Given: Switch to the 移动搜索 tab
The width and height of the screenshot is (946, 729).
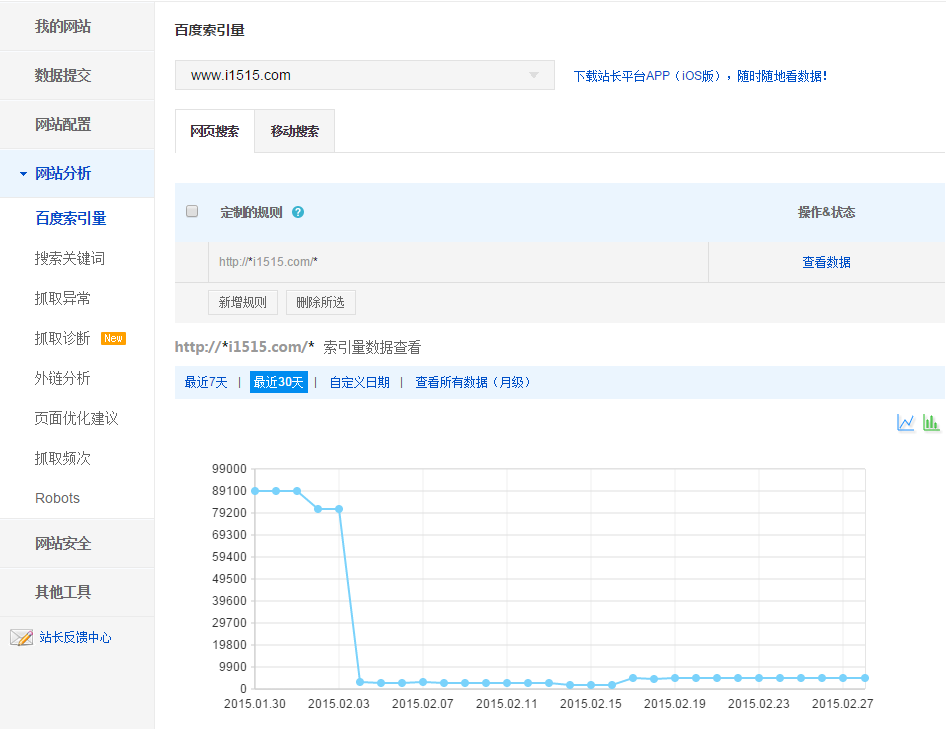Looking at the screenshot, I should (x=294, y=131).
